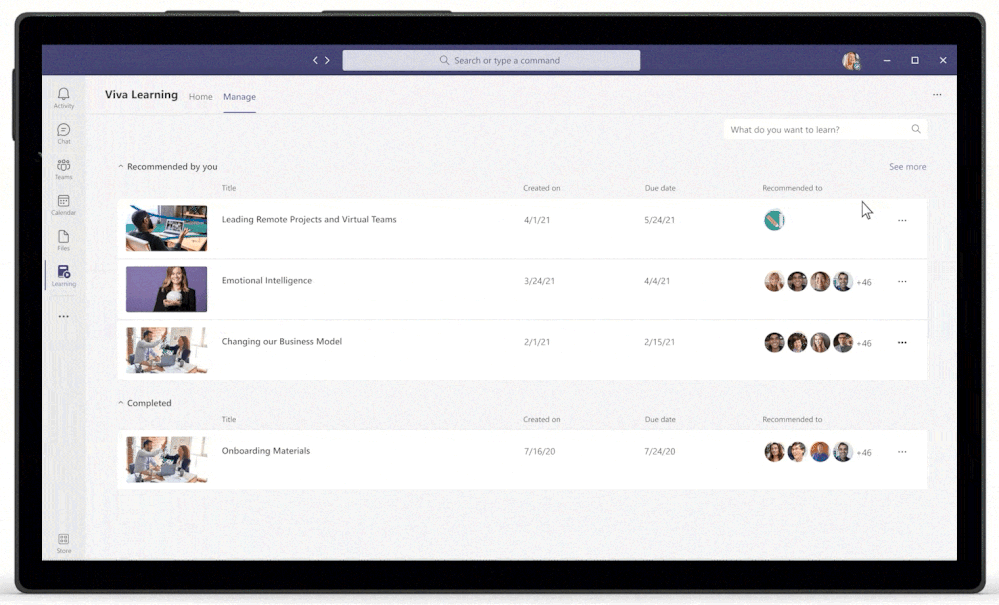Click +46 in Changing our Business Model row
Image resolution: width=999 pixels, height=605 pixels.
864,343
